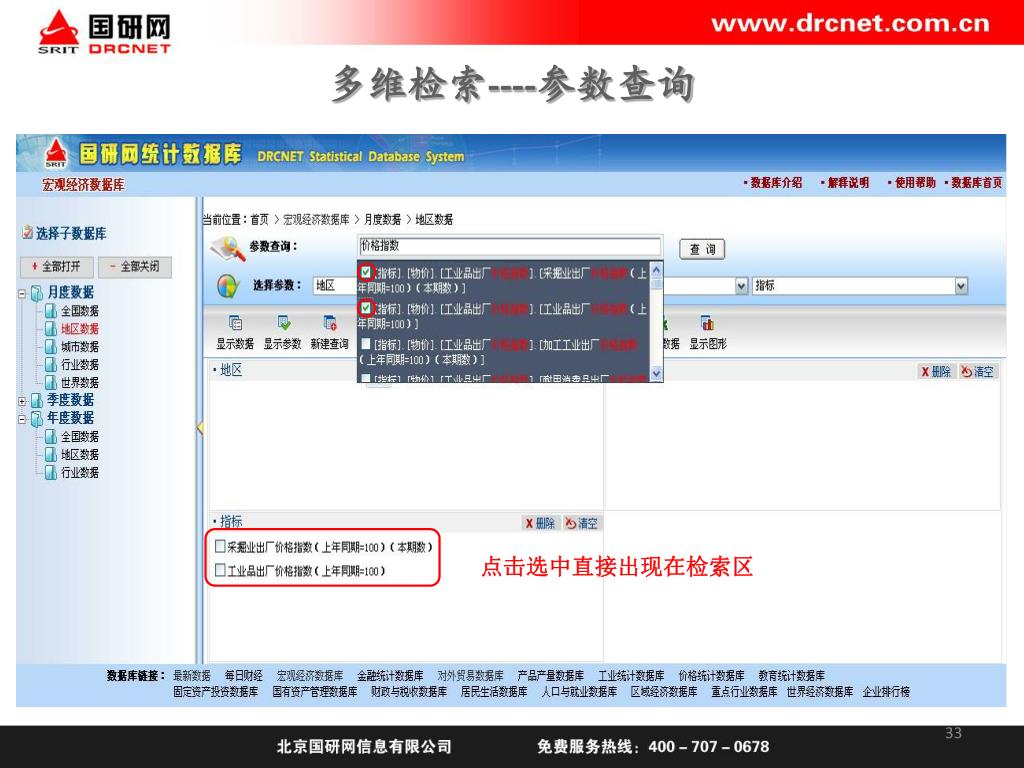Click 宏观经济数据库 in the breadcrumb
This screenshot has width=1024, height=768.
point(316,219)
